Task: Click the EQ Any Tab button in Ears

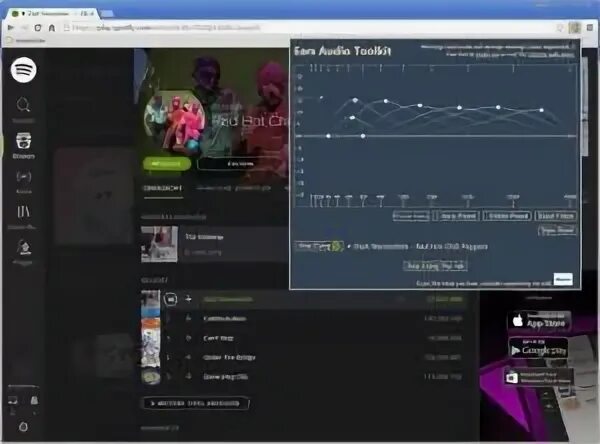Action: click(435, 266)
